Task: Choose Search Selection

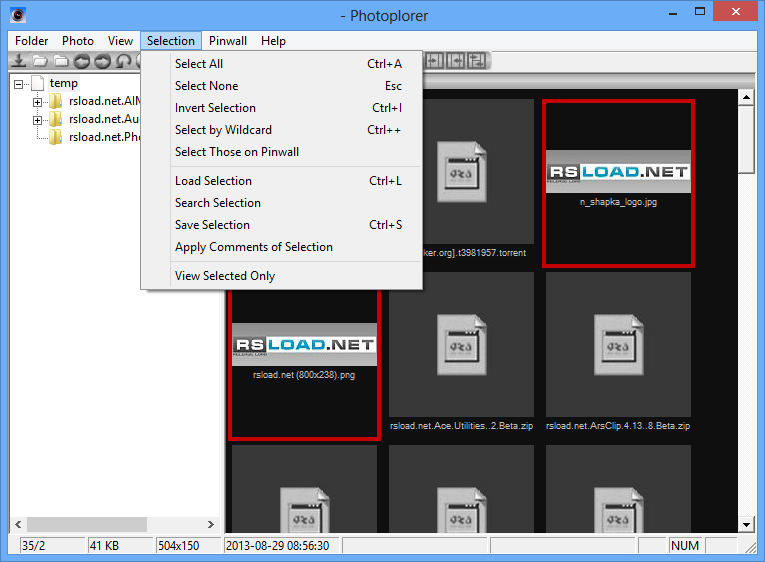Action: (282, 203)
